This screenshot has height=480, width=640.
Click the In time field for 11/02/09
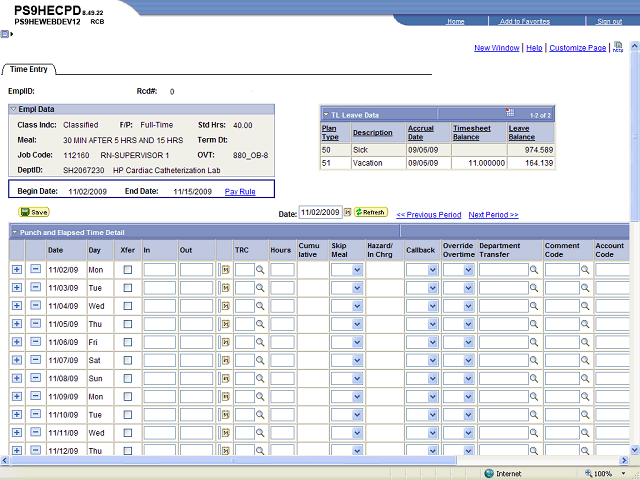[x=160, y=270]
